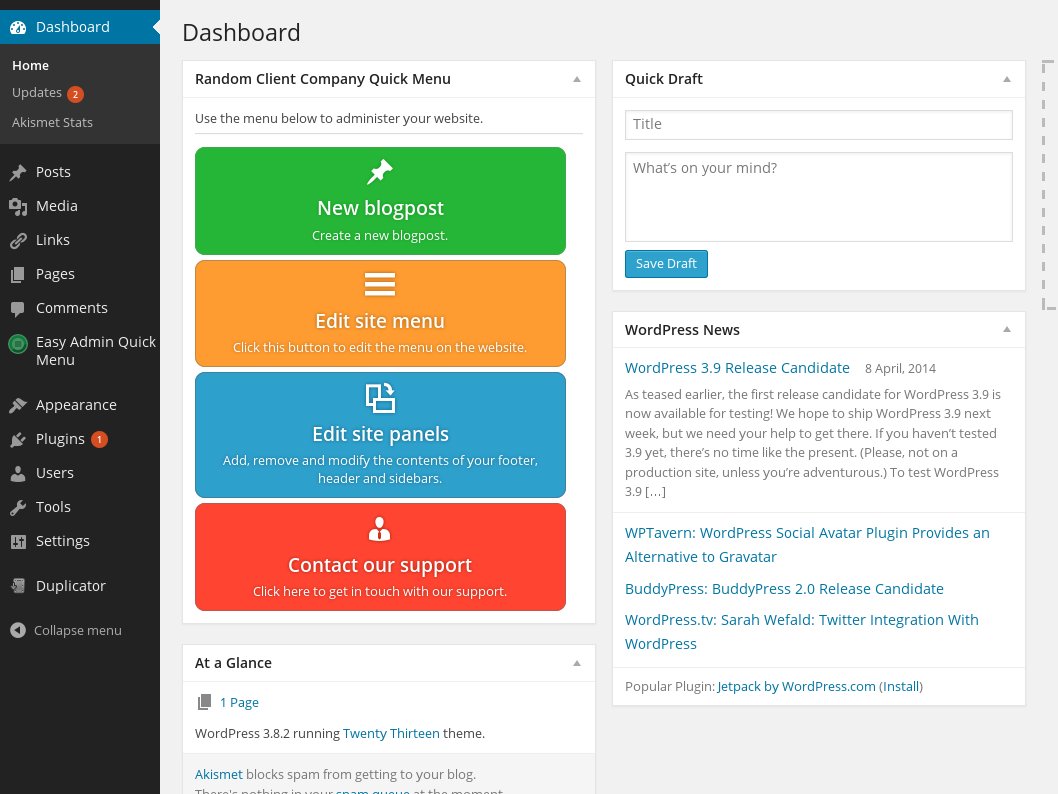Screen dimensions: 1058x794
Task: Click the hamburger icon on Edit site menu tile
Action: 380,284
